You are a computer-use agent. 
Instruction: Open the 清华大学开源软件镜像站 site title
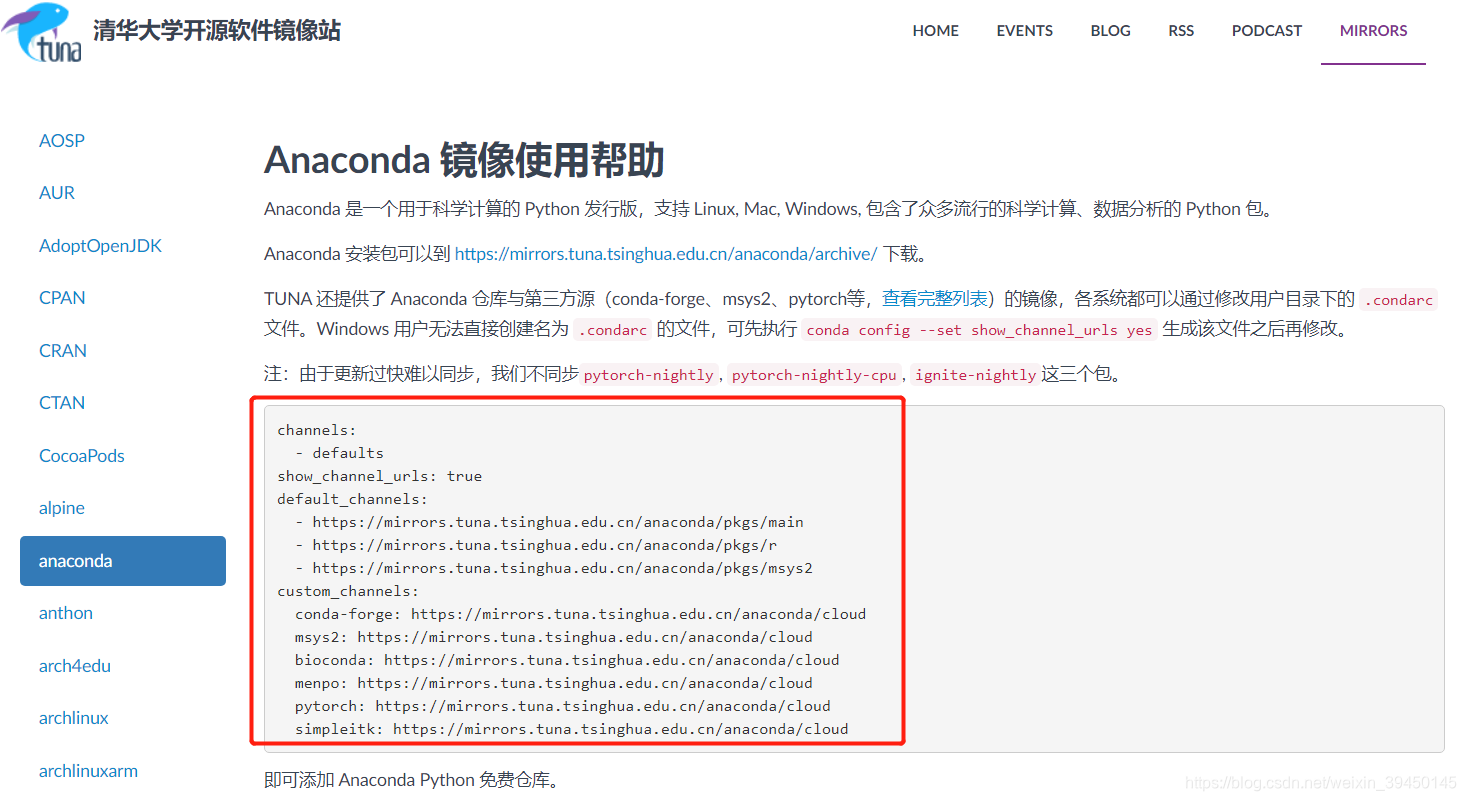click(217, 30)
